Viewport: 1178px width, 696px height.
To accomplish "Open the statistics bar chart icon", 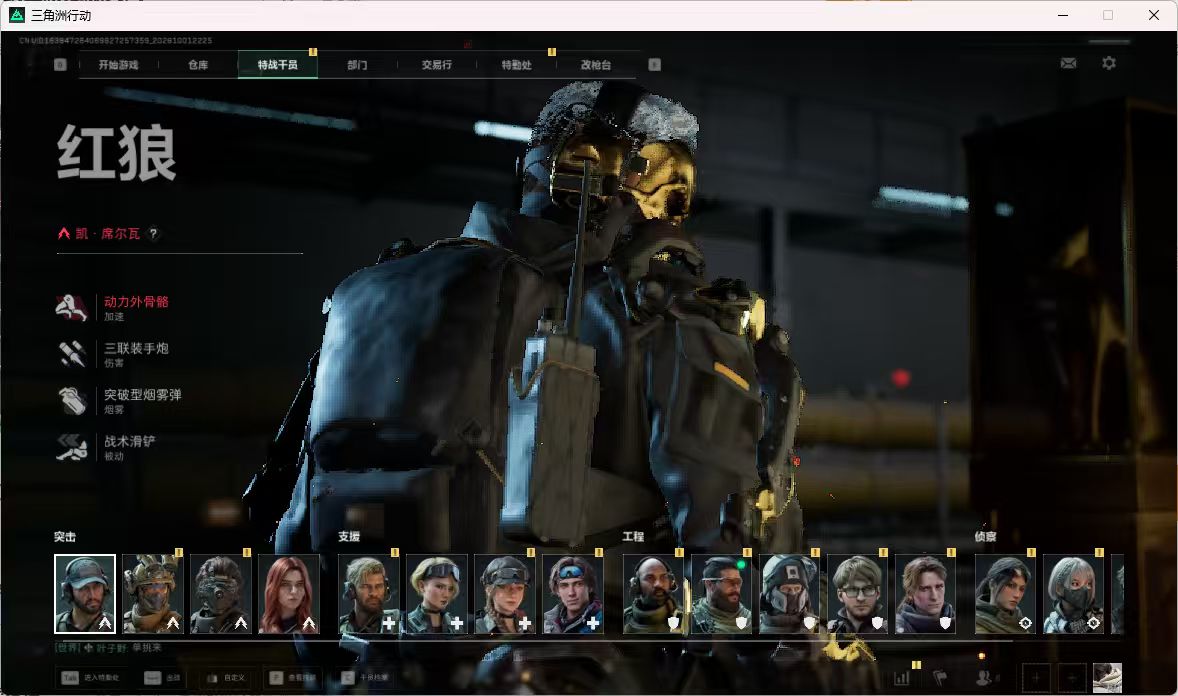I will click(x=902, y=678).
